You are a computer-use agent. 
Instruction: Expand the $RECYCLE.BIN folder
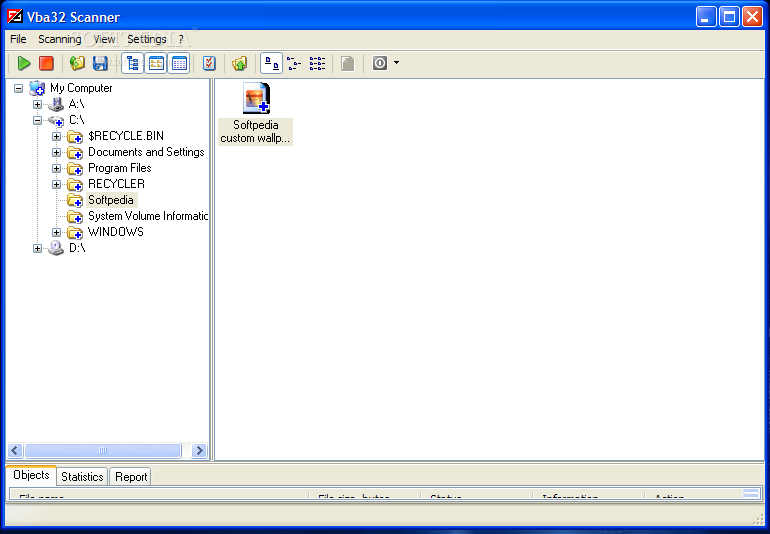point(56,136)
